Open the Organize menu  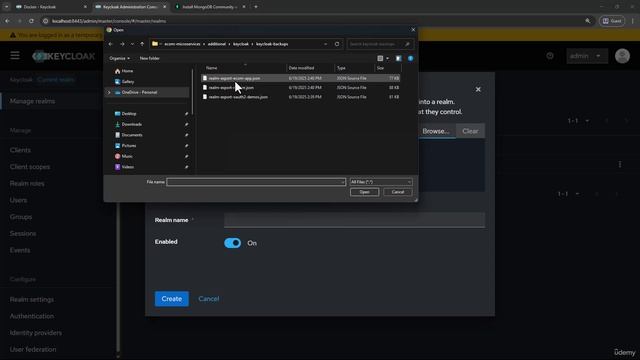[x=119, y=58]
